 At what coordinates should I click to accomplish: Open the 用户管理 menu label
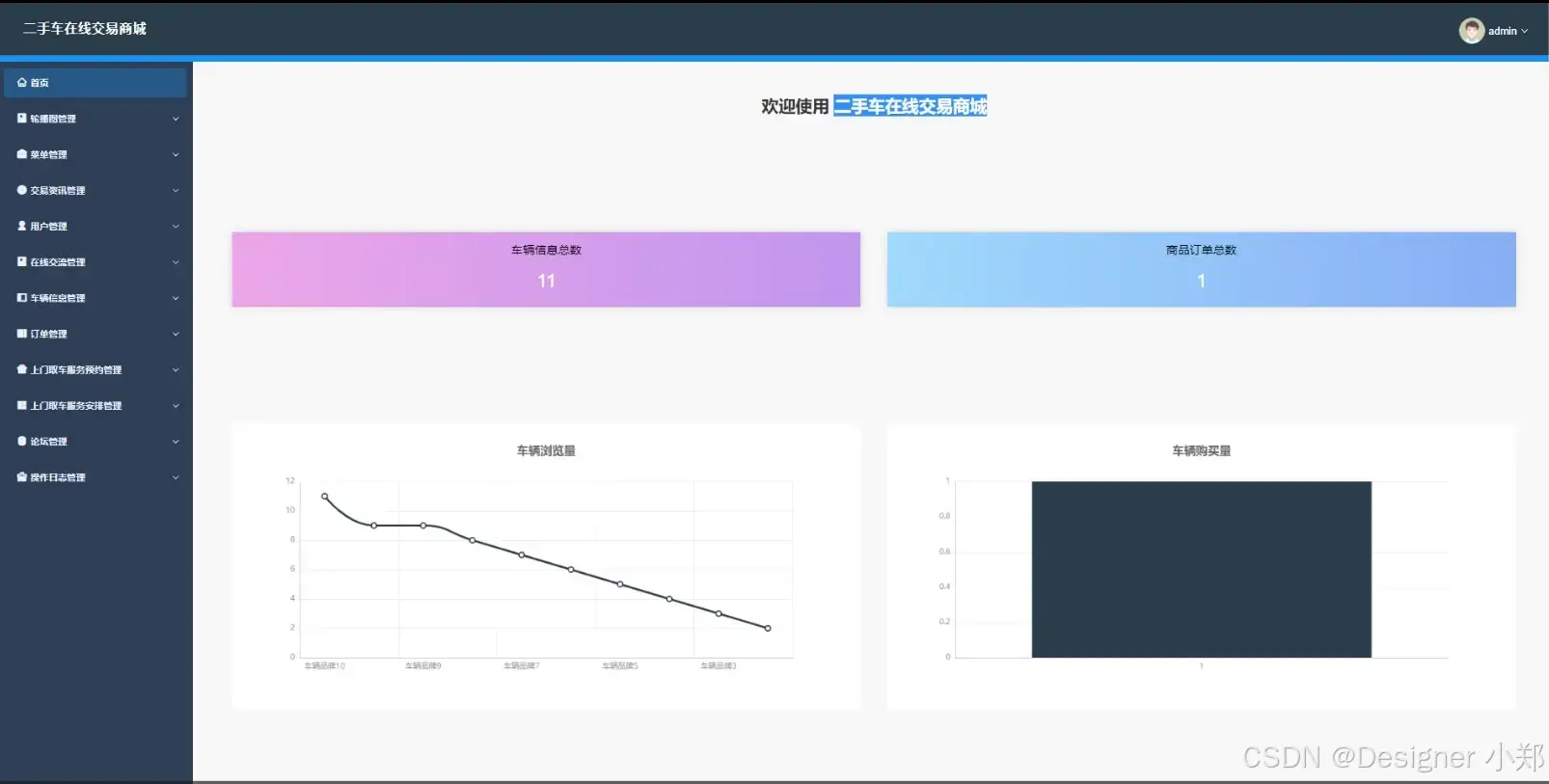coord(48,226)
